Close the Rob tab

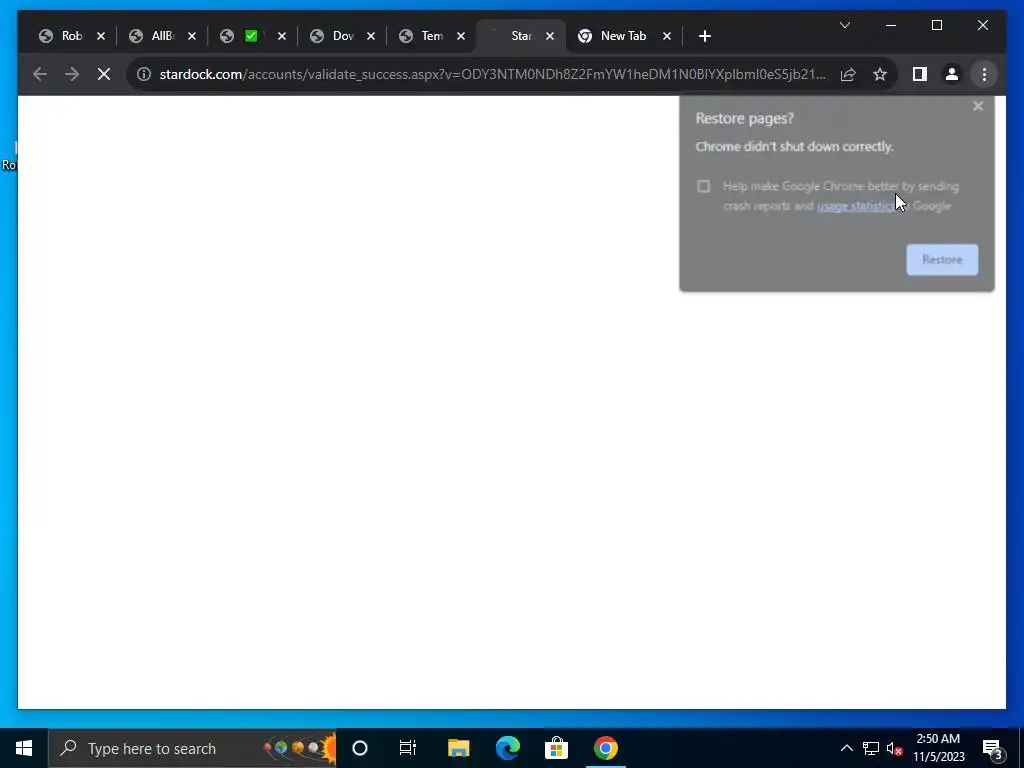[x=101, y=36]
